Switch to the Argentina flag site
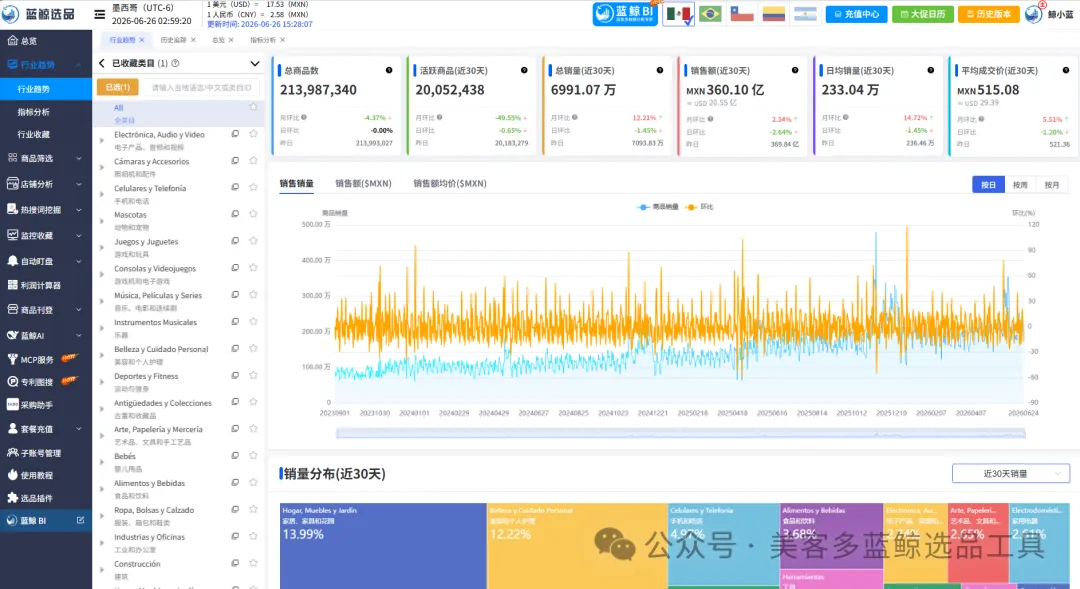The width and height of the screenshot is (1080, 589). (x=805, y=14)
